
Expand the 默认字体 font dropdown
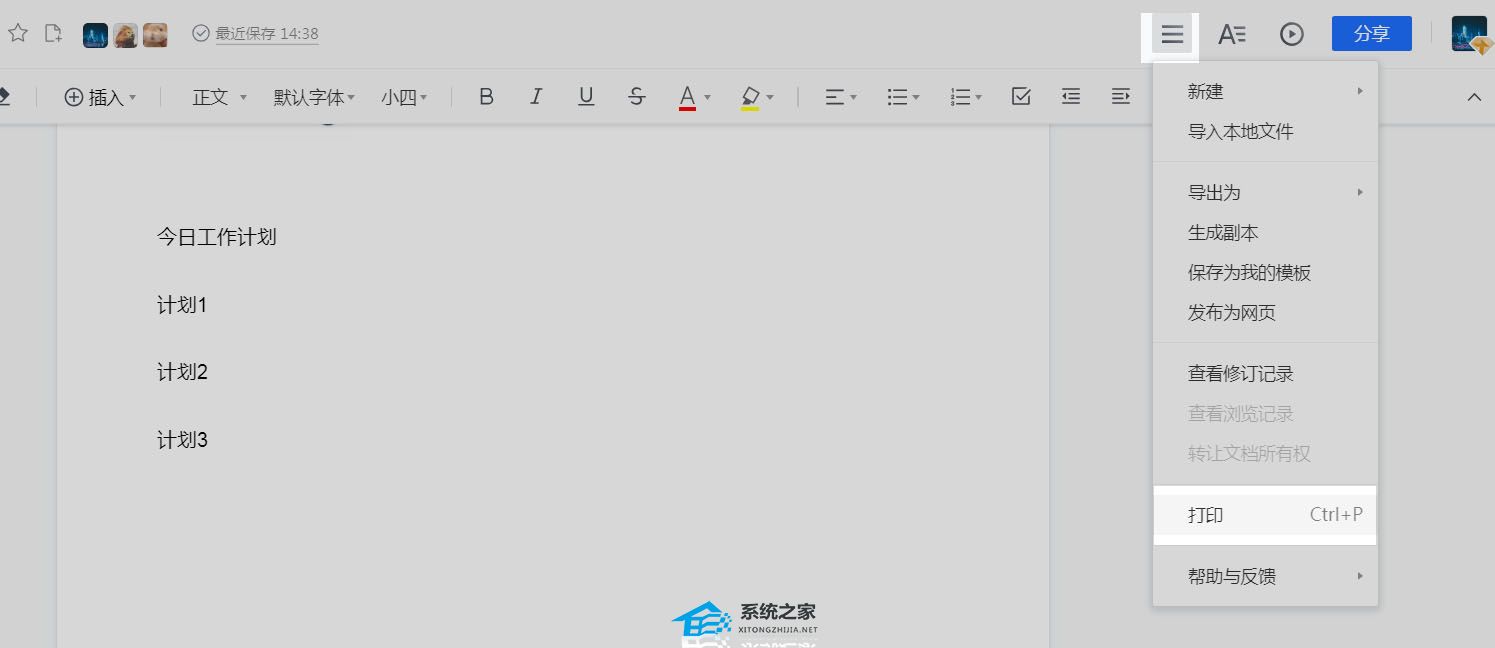[x=314, y=97]
